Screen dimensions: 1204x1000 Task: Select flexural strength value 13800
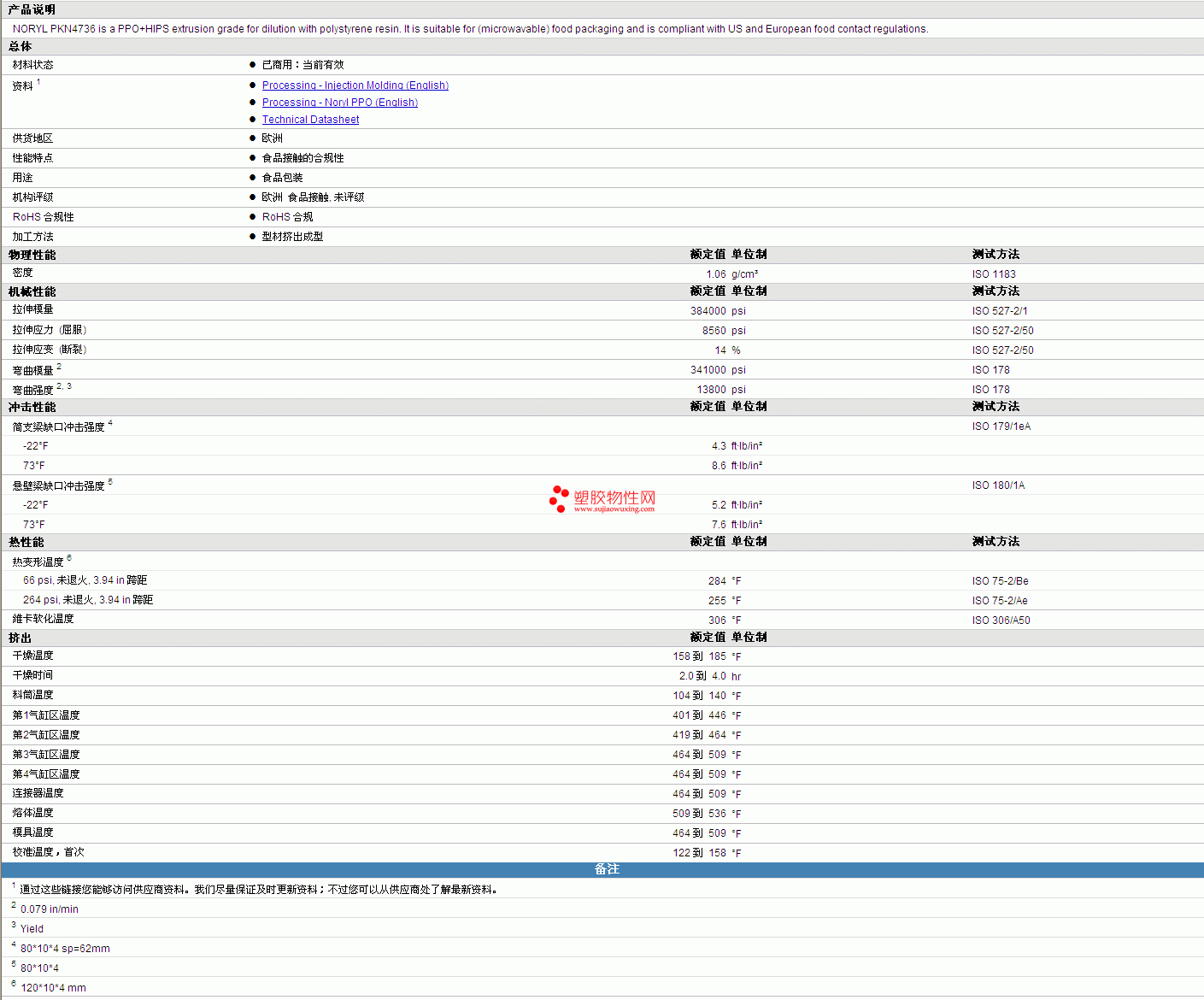click(711, 390)
